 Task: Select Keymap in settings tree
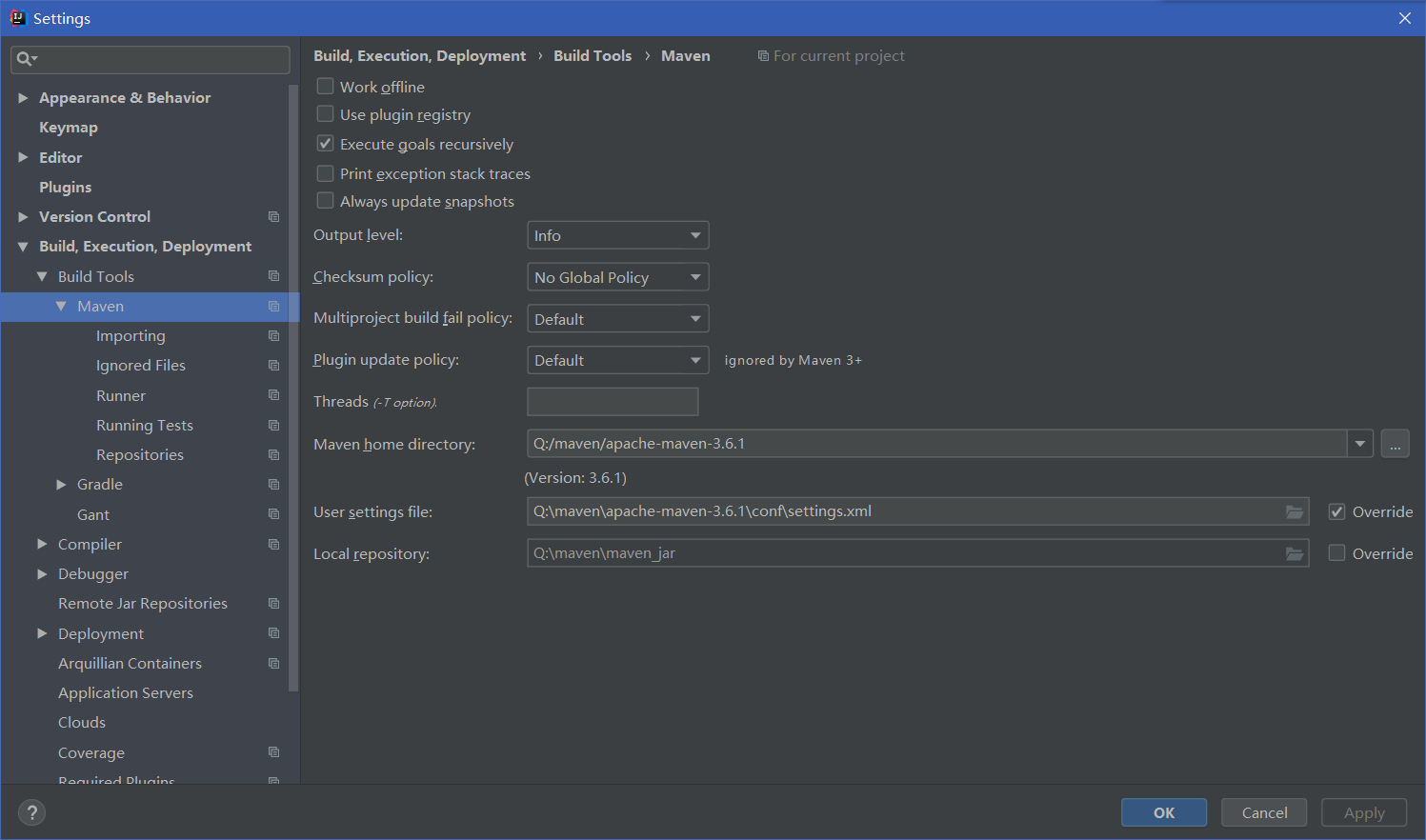click(x=69, y=128)
